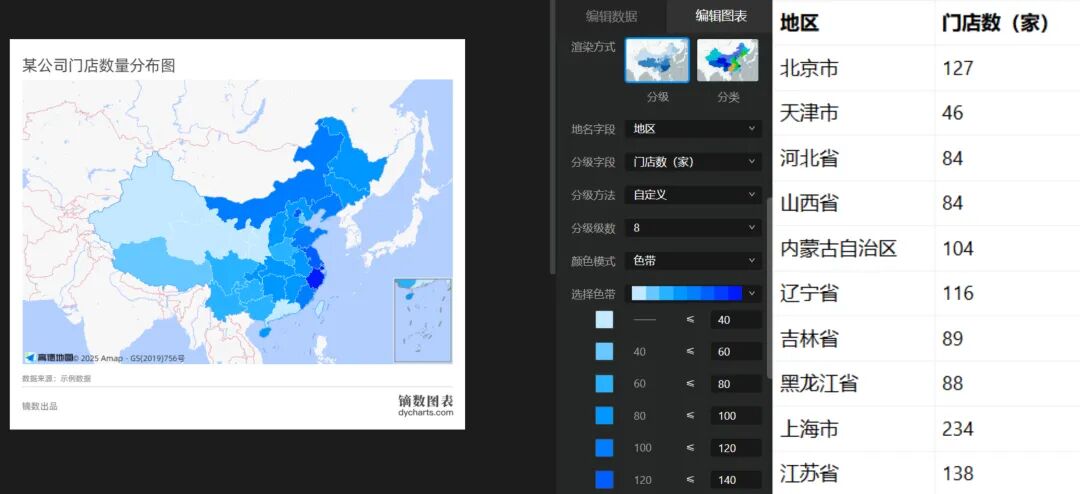Click the upper bound field with value 100
The width and height of the screenshot is (1080, 494).
coord(736,415)
